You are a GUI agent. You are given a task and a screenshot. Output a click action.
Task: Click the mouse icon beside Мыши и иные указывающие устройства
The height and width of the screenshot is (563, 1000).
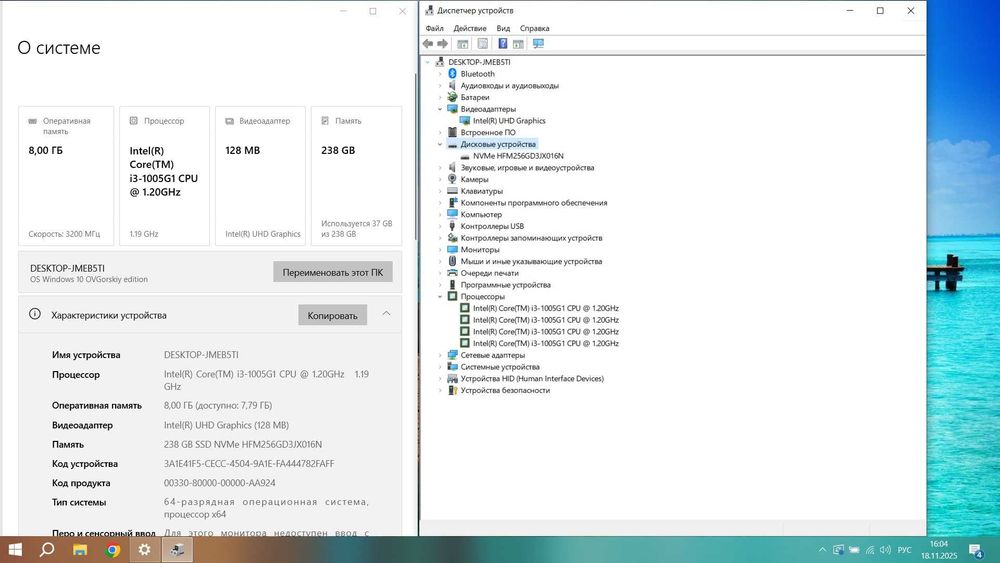click(x=452, y=261)
